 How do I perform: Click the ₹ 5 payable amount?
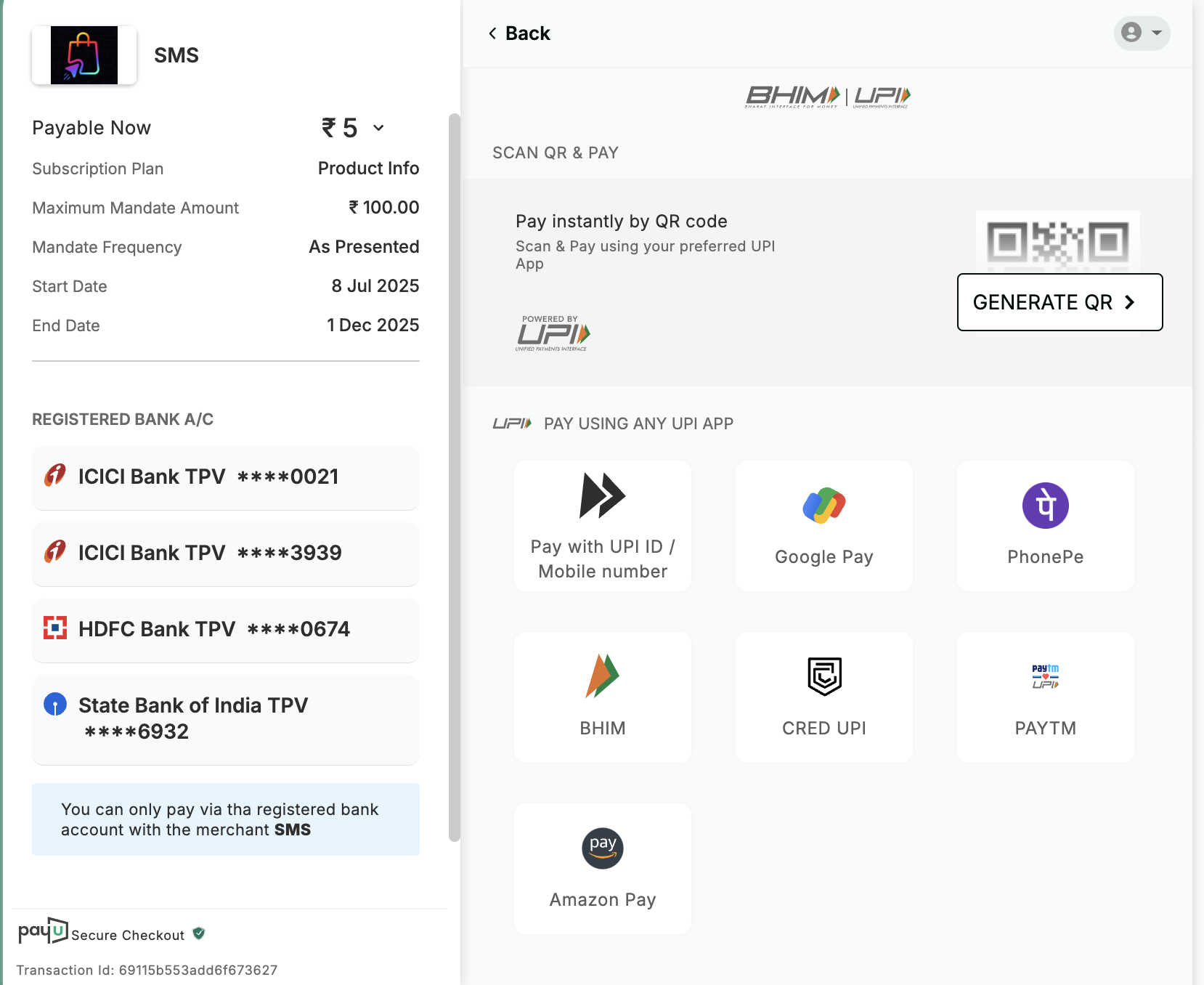(340, 128)
